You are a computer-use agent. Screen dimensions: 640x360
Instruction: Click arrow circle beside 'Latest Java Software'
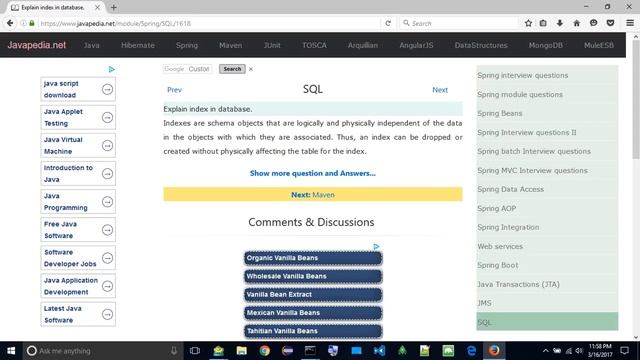(x=107, y=314)
